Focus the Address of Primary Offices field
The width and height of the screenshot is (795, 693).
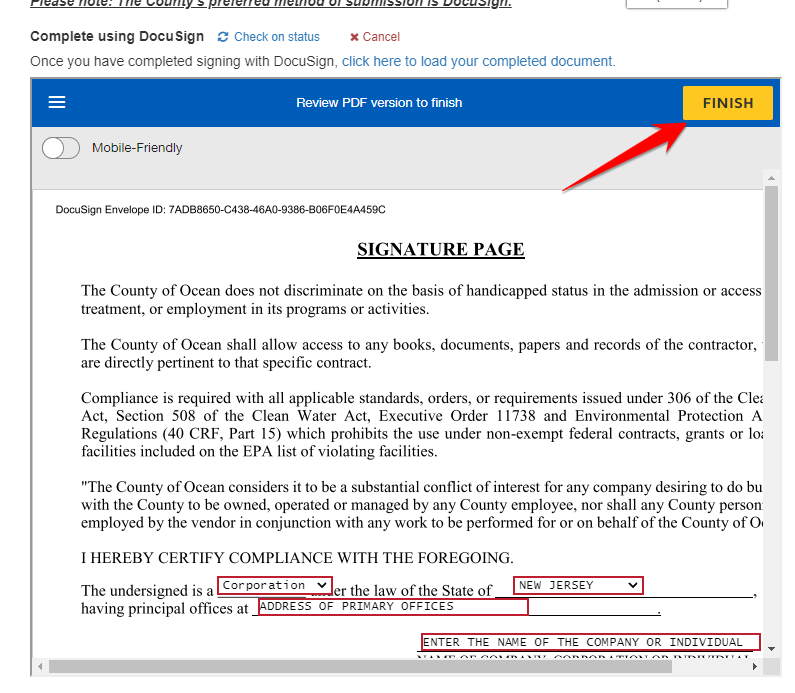click(392, 606)
